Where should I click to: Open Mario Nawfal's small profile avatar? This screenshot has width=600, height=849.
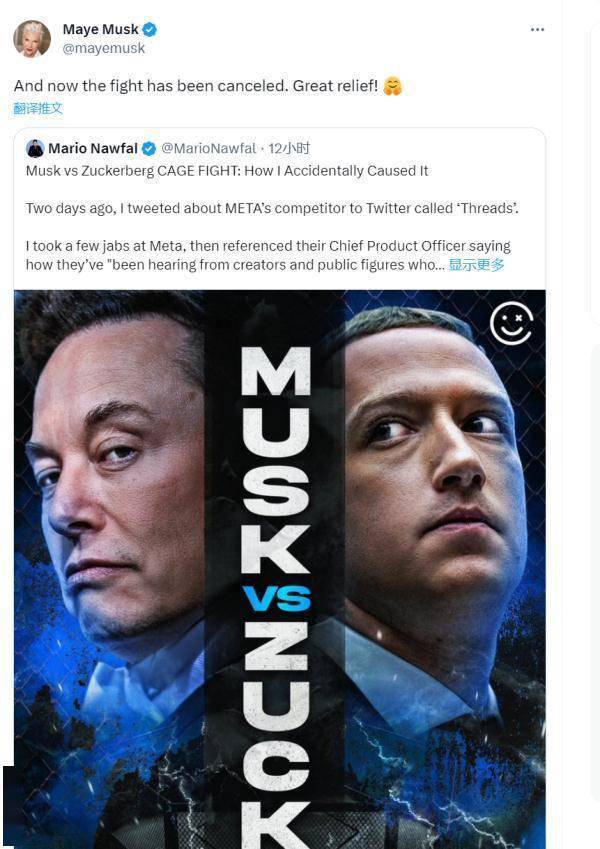point(35,148)
